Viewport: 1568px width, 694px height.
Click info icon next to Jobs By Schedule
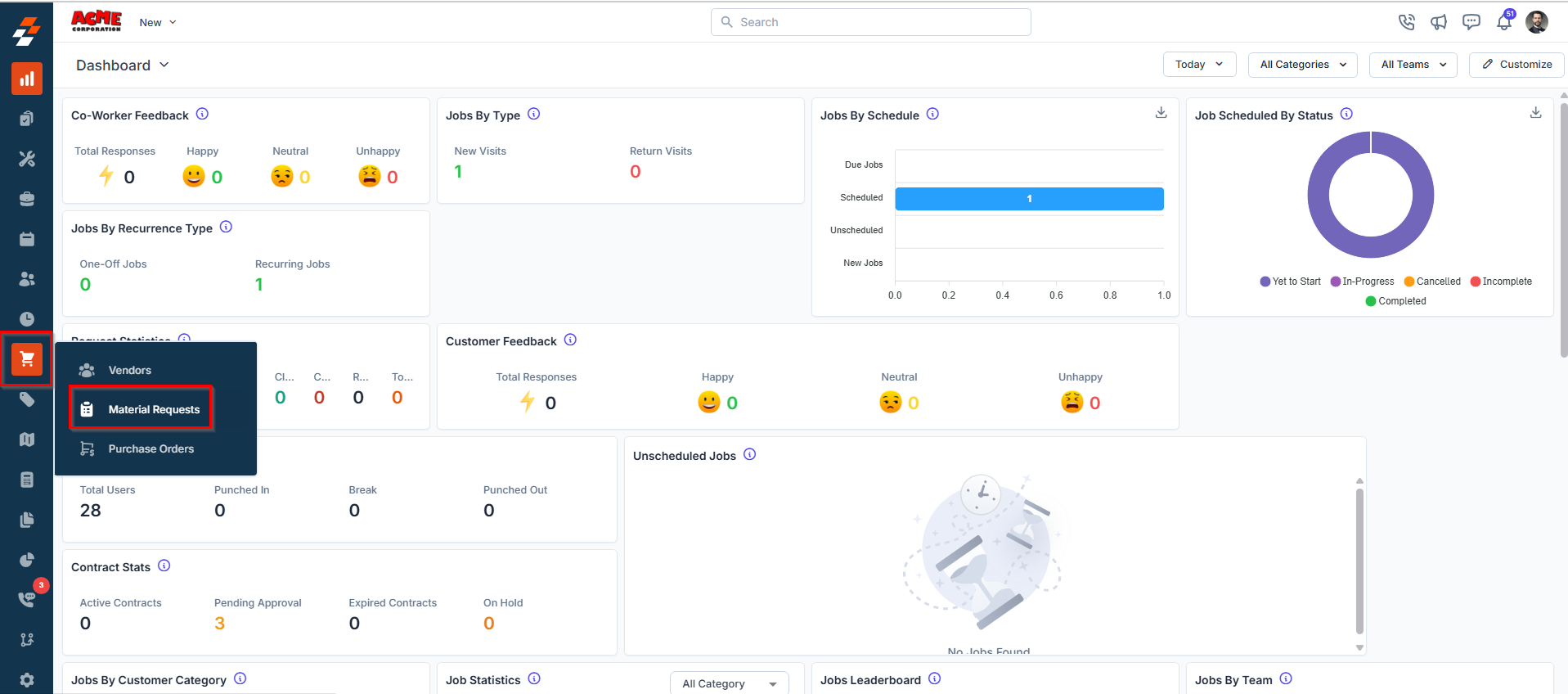pos(932,114)
